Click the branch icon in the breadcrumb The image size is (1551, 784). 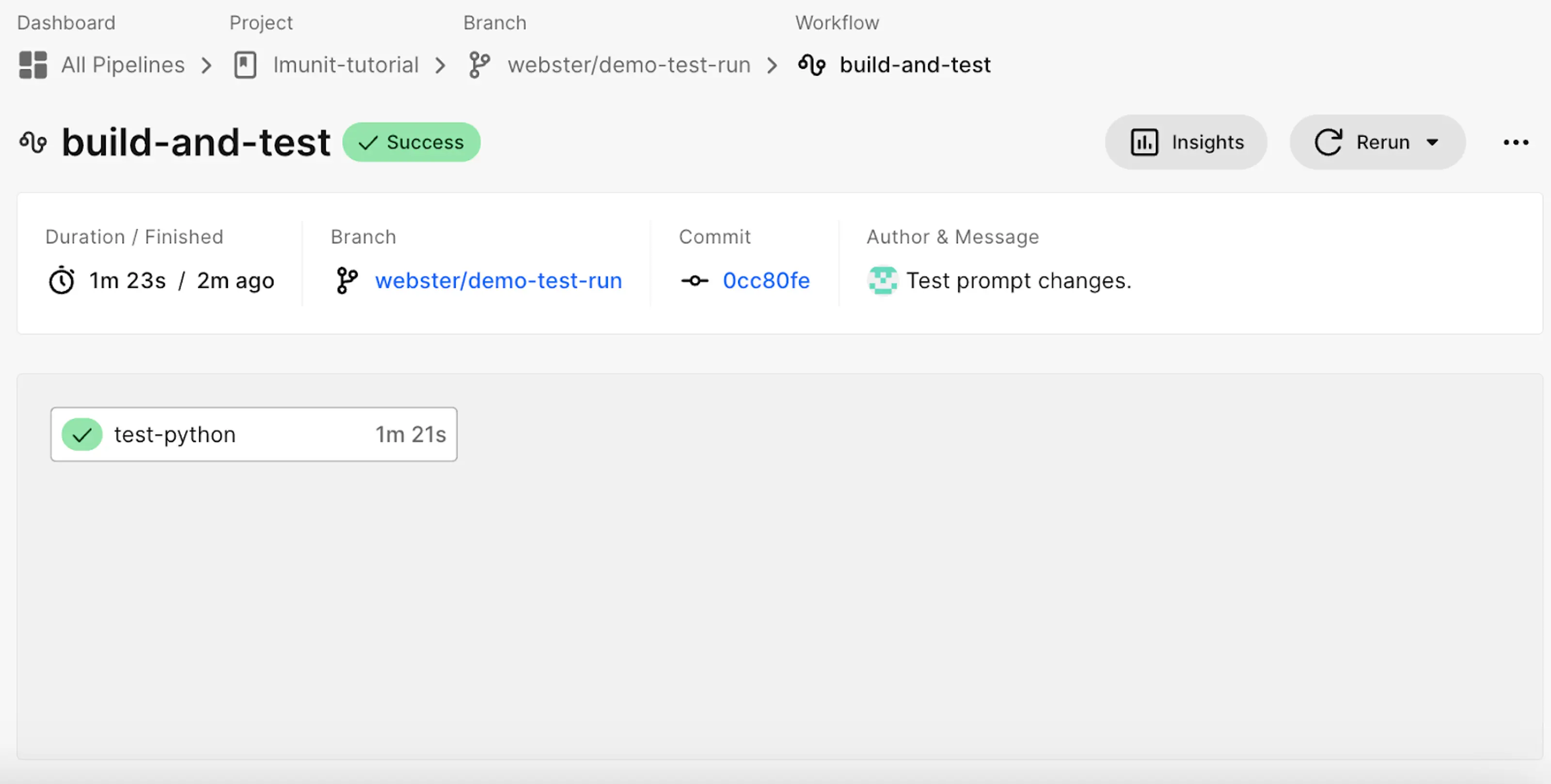(479, 65)
